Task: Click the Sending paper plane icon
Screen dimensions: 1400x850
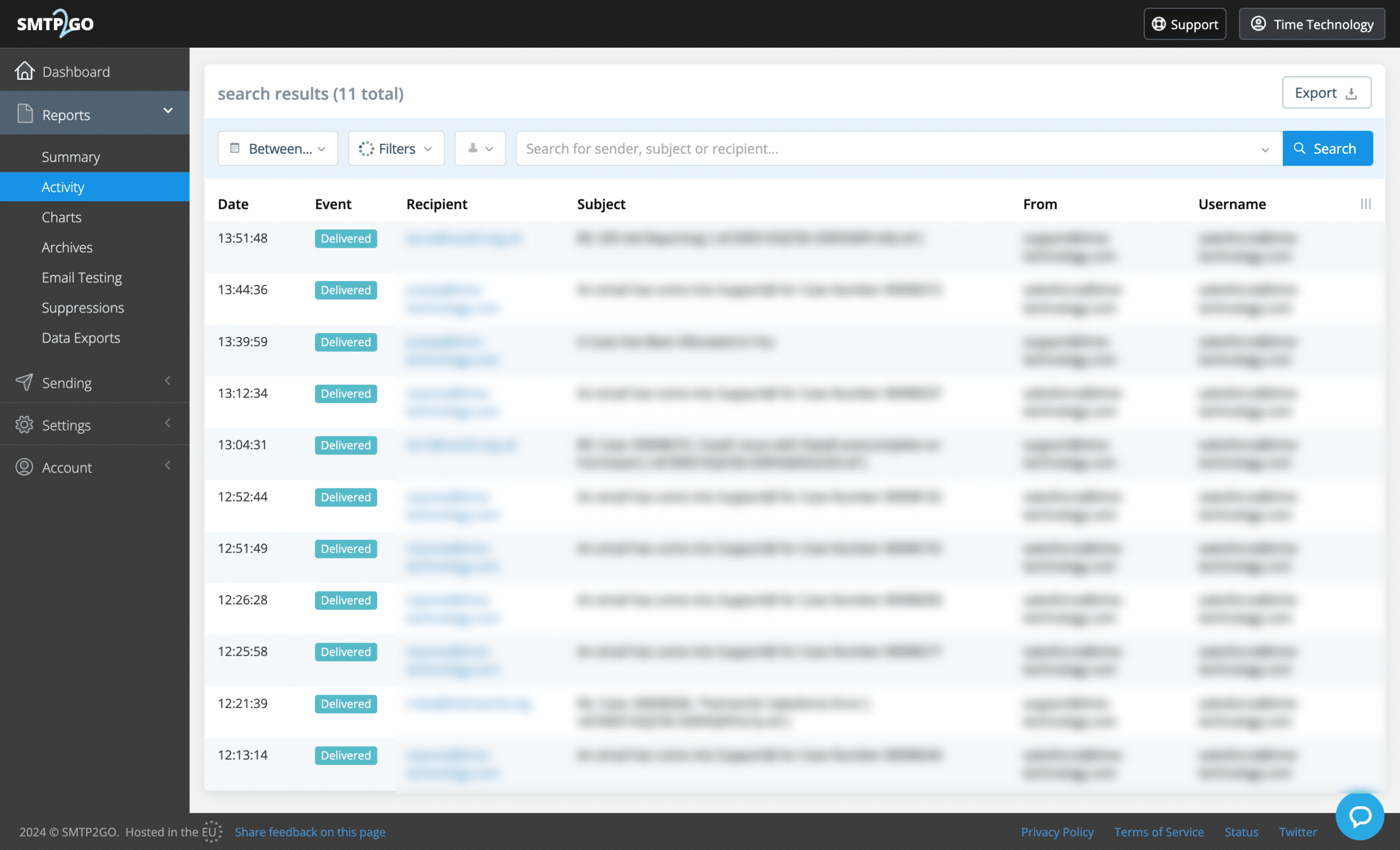Action: (x=24, y=382)
